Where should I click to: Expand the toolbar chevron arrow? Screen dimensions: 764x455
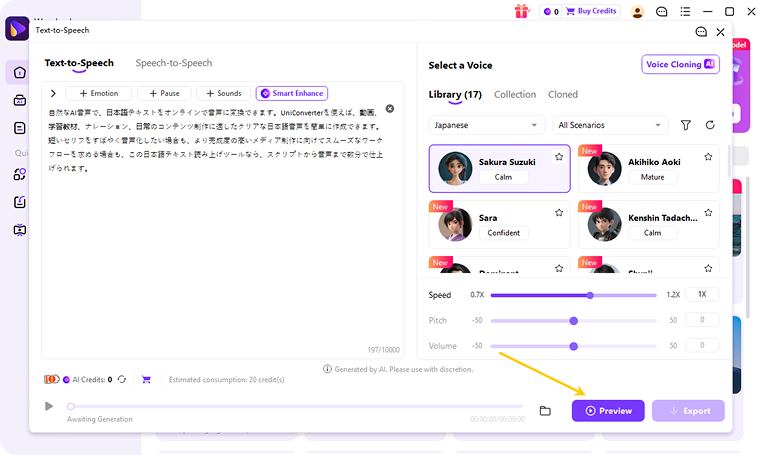pos(53,93)
